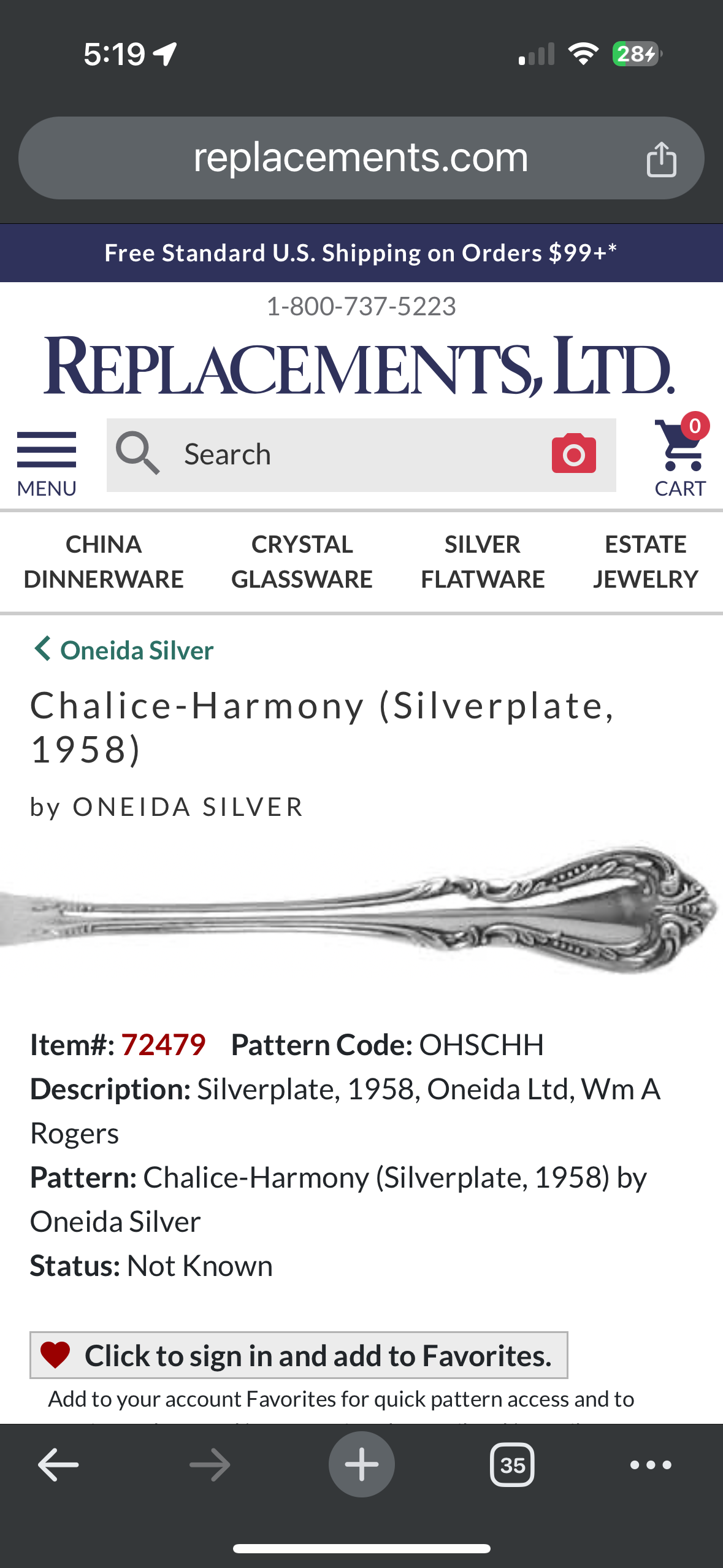
Task: Show open tabs switcher (35 tabs)
Action: click(512, 1464)
